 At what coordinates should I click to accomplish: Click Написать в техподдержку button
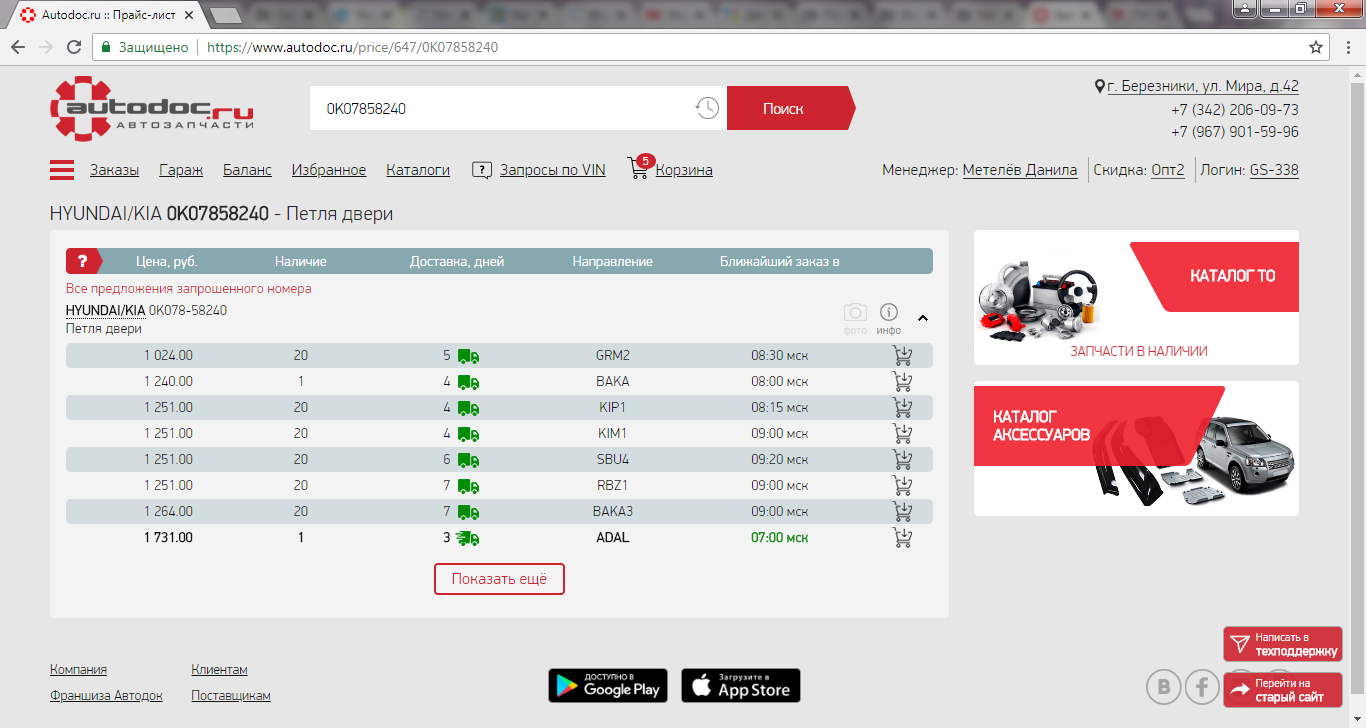(1283, 644)
